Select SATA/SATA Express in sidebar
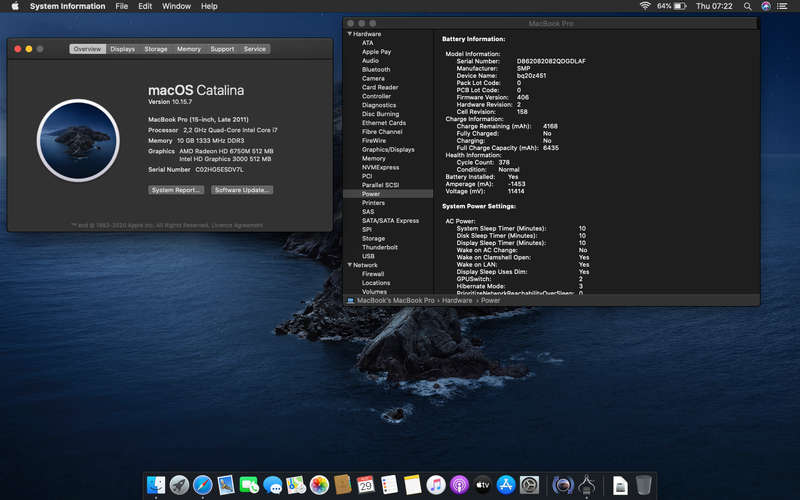 coord(390,220)
